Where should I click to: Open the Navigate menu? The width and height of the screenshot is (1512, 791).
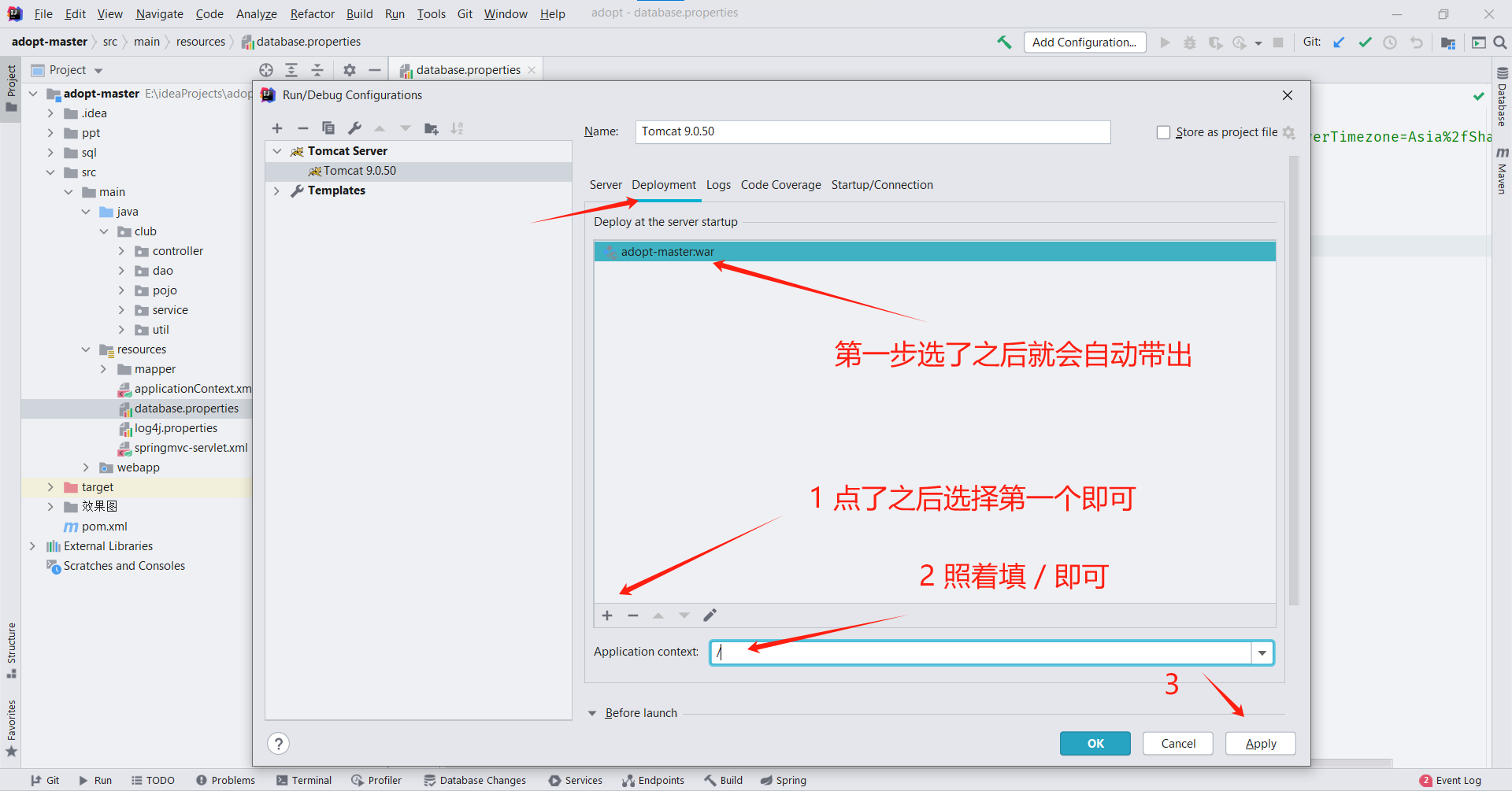click(x=159, y=14)
